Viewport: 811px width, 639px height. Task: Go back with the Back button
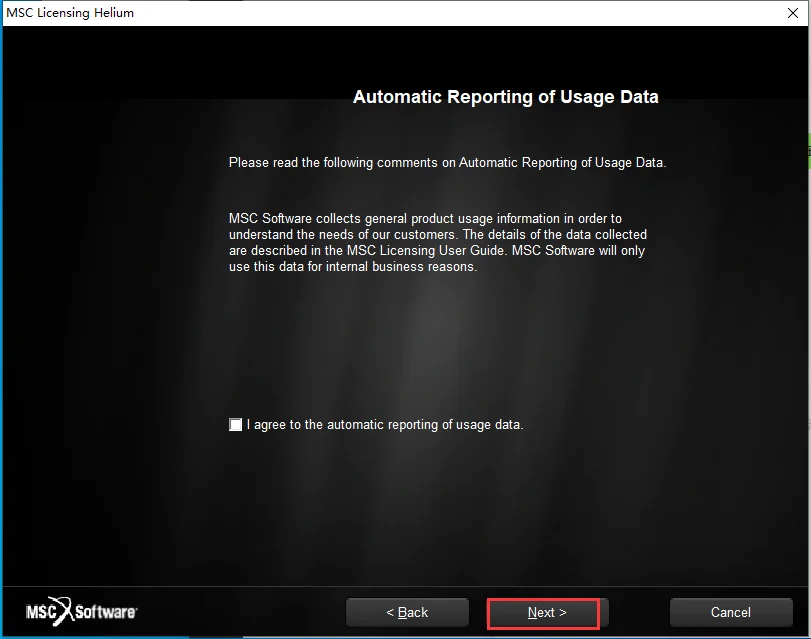[x=407, y=613]
